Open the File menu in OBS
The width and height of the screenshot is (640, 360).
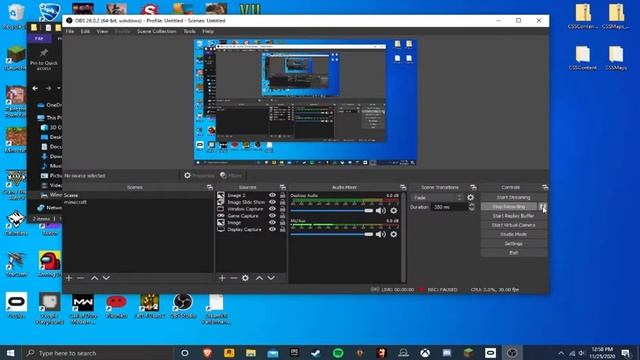(x=70, y=31)
